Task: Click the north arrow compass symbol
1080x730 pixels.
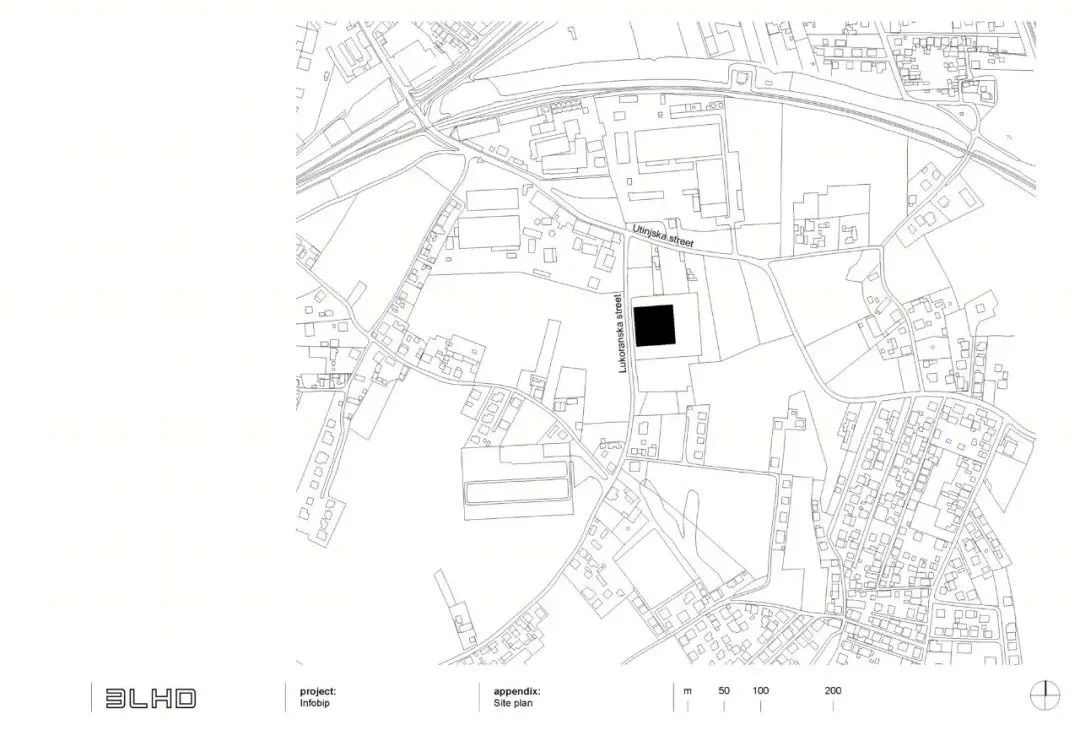Action: coord(1046,694)
